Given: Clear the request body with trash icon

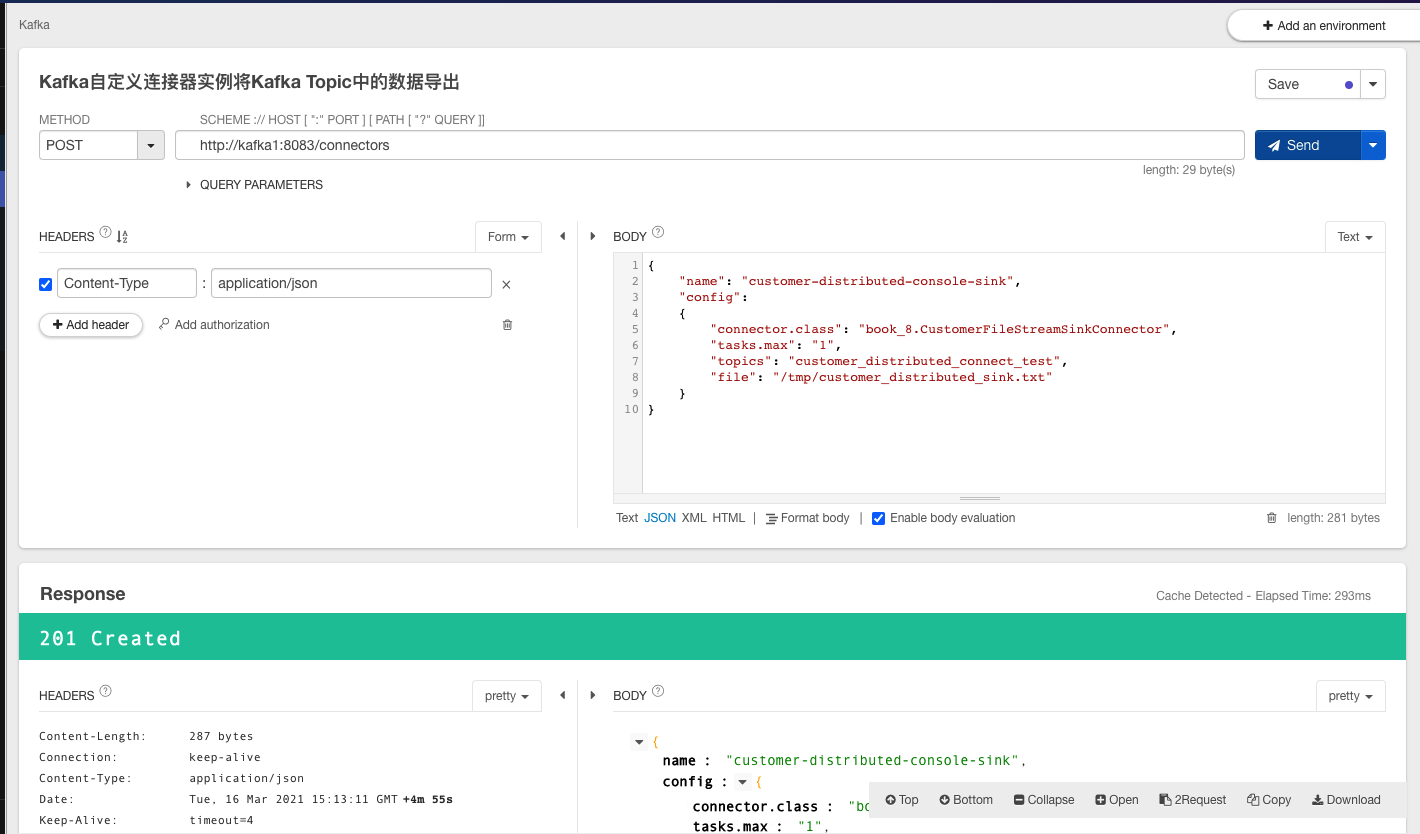Looking at the screenshot, I should (1272, 518).
